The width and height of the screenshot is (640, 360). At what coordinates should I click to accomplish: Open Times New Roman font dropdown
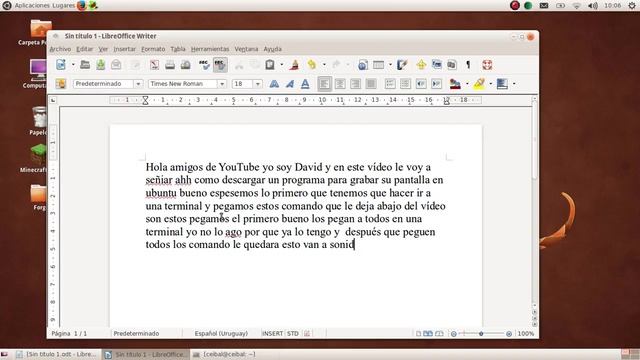coord(222,84)
